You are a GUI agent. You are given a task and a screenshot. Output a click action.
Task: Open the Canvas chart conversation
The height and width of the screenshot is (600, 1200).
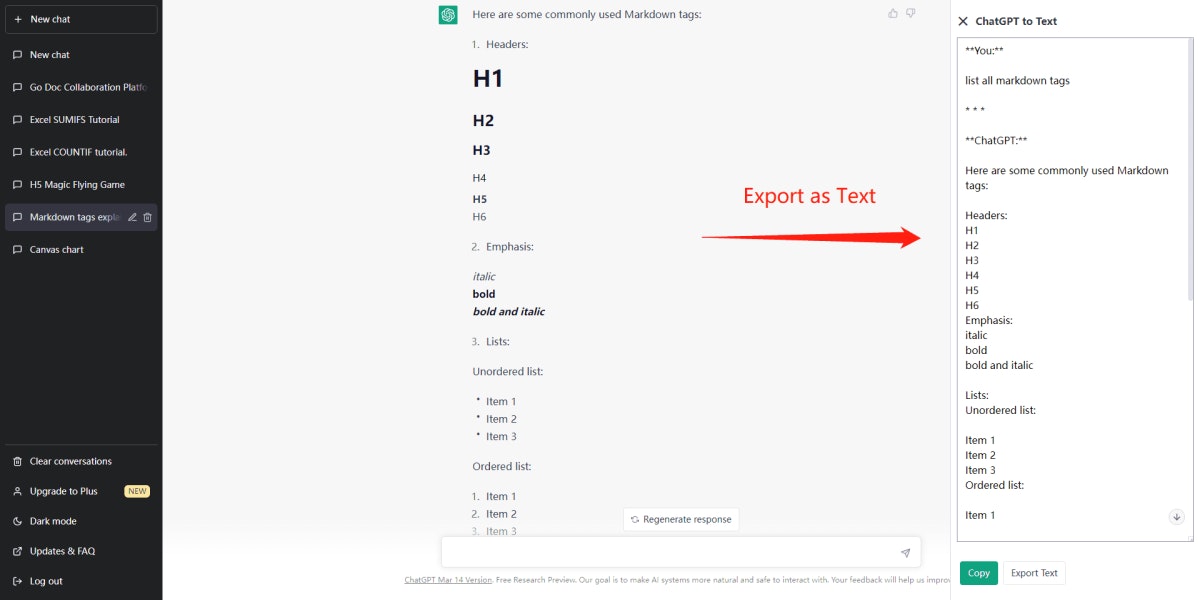[81, 250]
